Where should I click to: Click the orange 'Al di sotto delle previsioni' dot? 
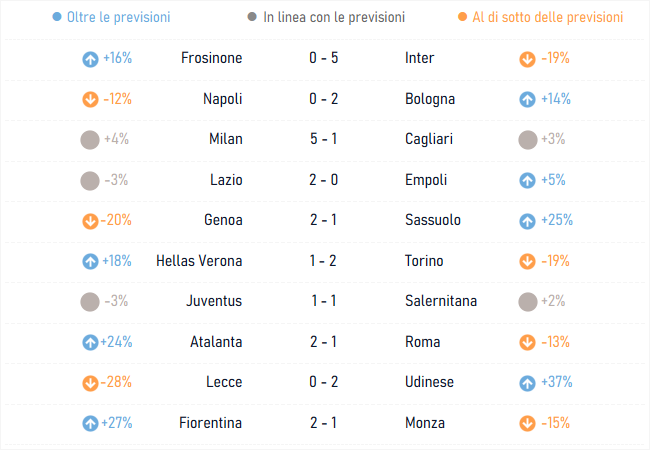462,17
